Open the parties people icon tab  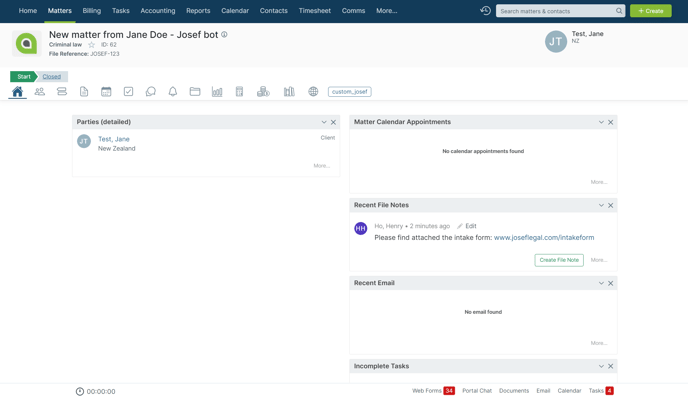click(x=40, y=92)
